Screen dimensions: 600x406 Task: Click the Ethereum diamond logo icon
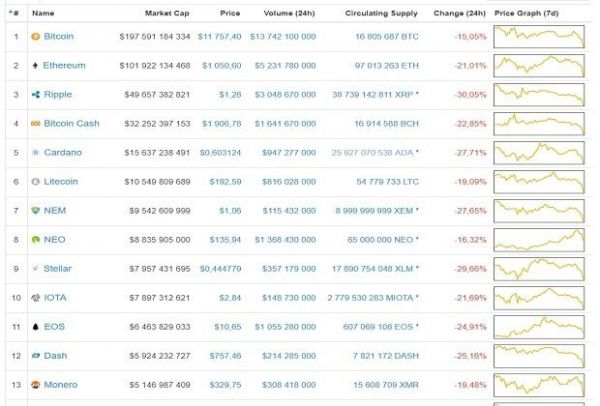[x=35, y=65]
